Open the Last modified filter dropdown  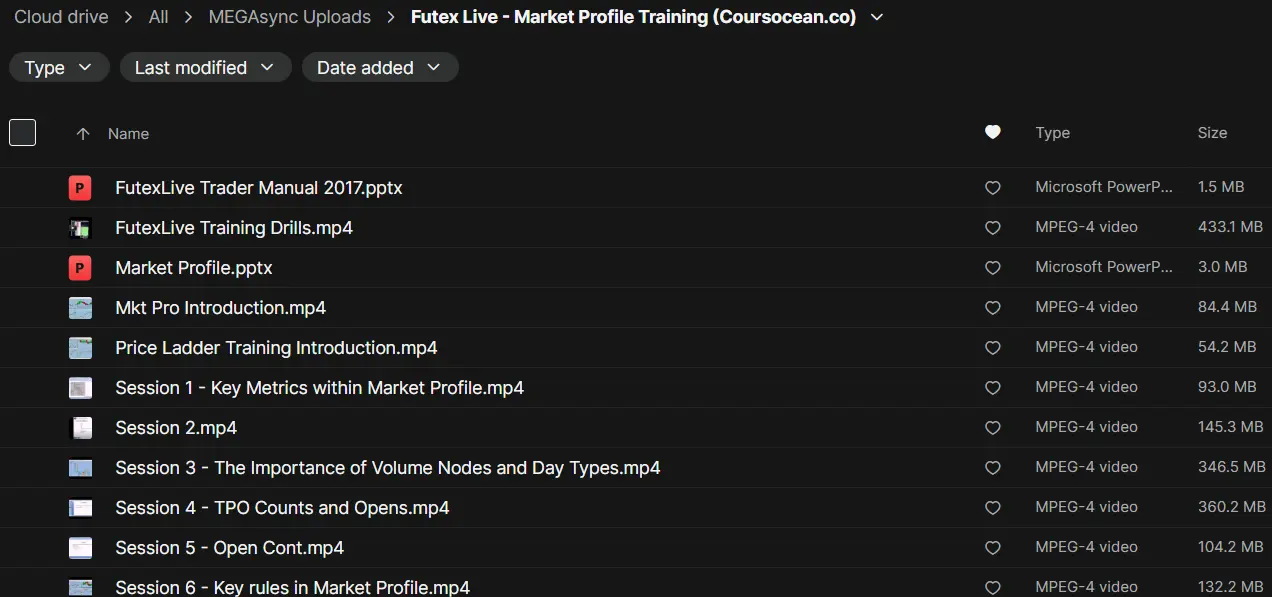pos(206,67)
